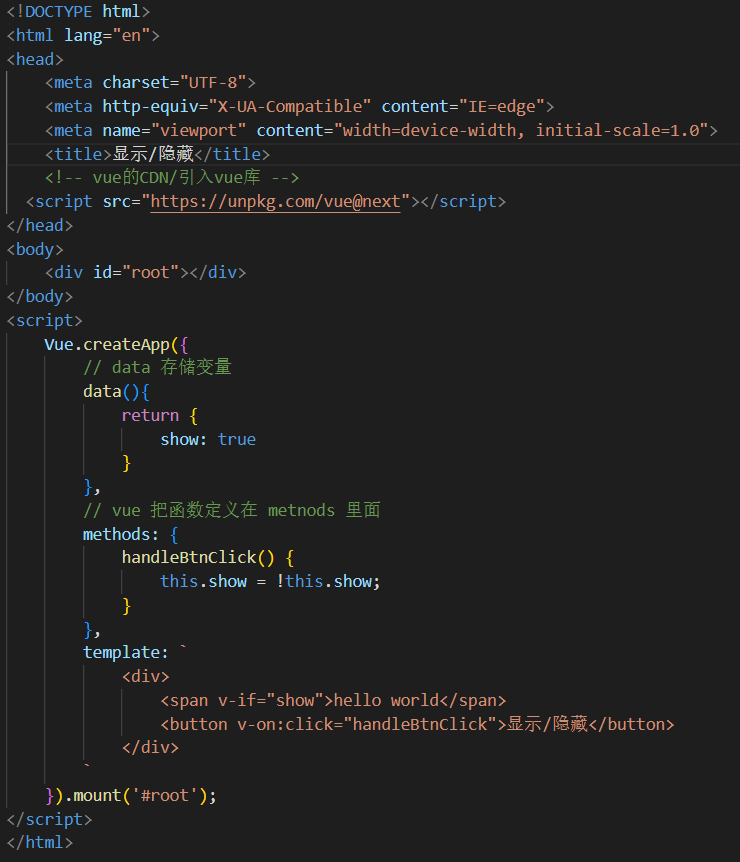Click the X-UA-Compatible meta attribute

click(290, 107)
